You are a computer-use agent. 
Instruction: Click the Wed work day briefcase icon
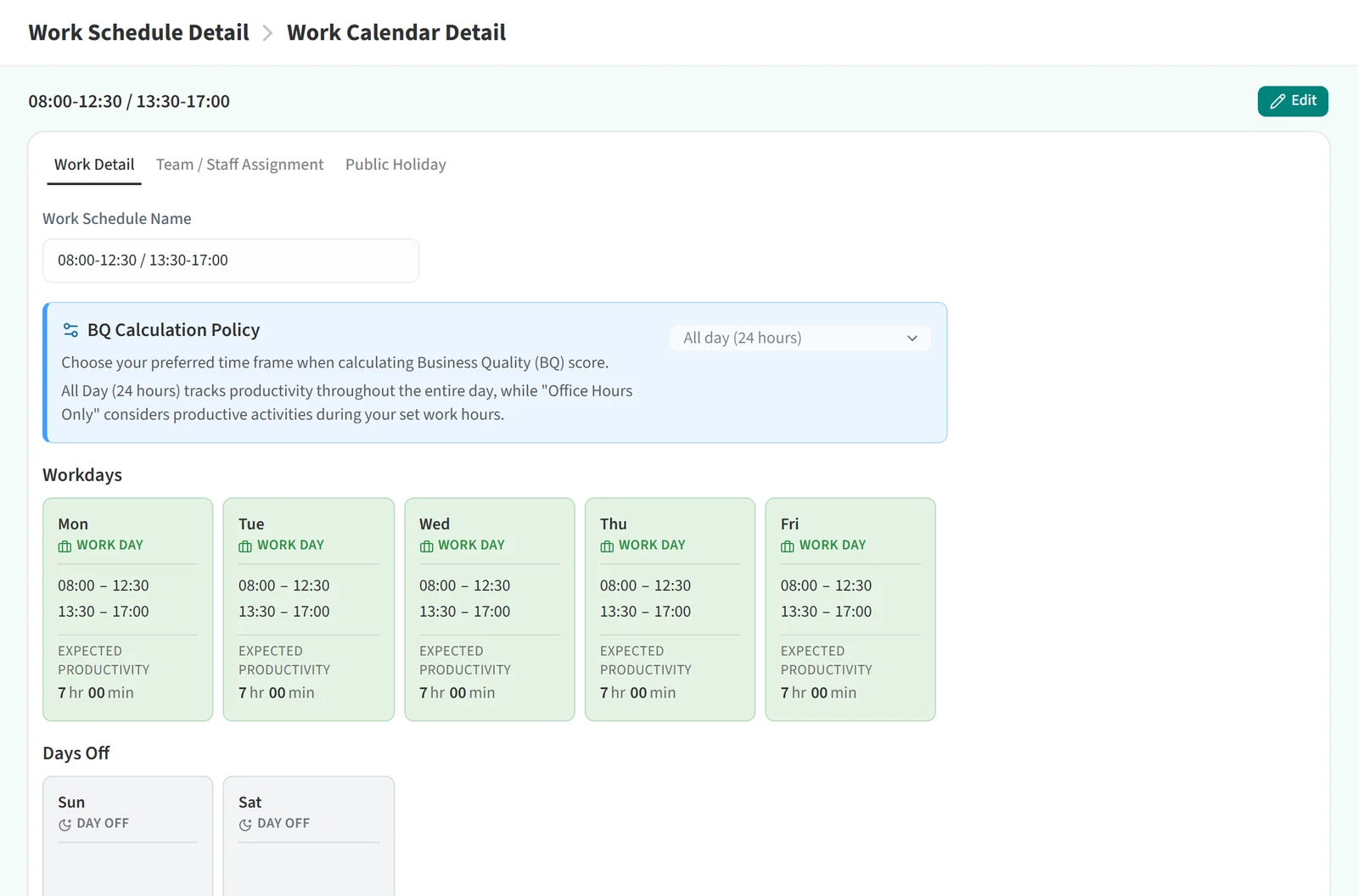[426, 546]
